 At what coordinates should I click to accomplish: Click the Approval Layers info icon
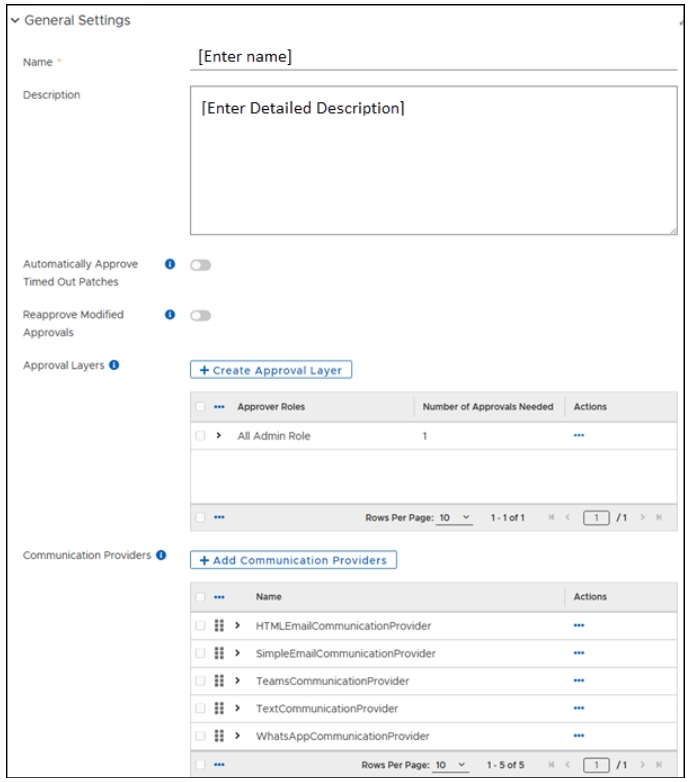click(114, 366)
